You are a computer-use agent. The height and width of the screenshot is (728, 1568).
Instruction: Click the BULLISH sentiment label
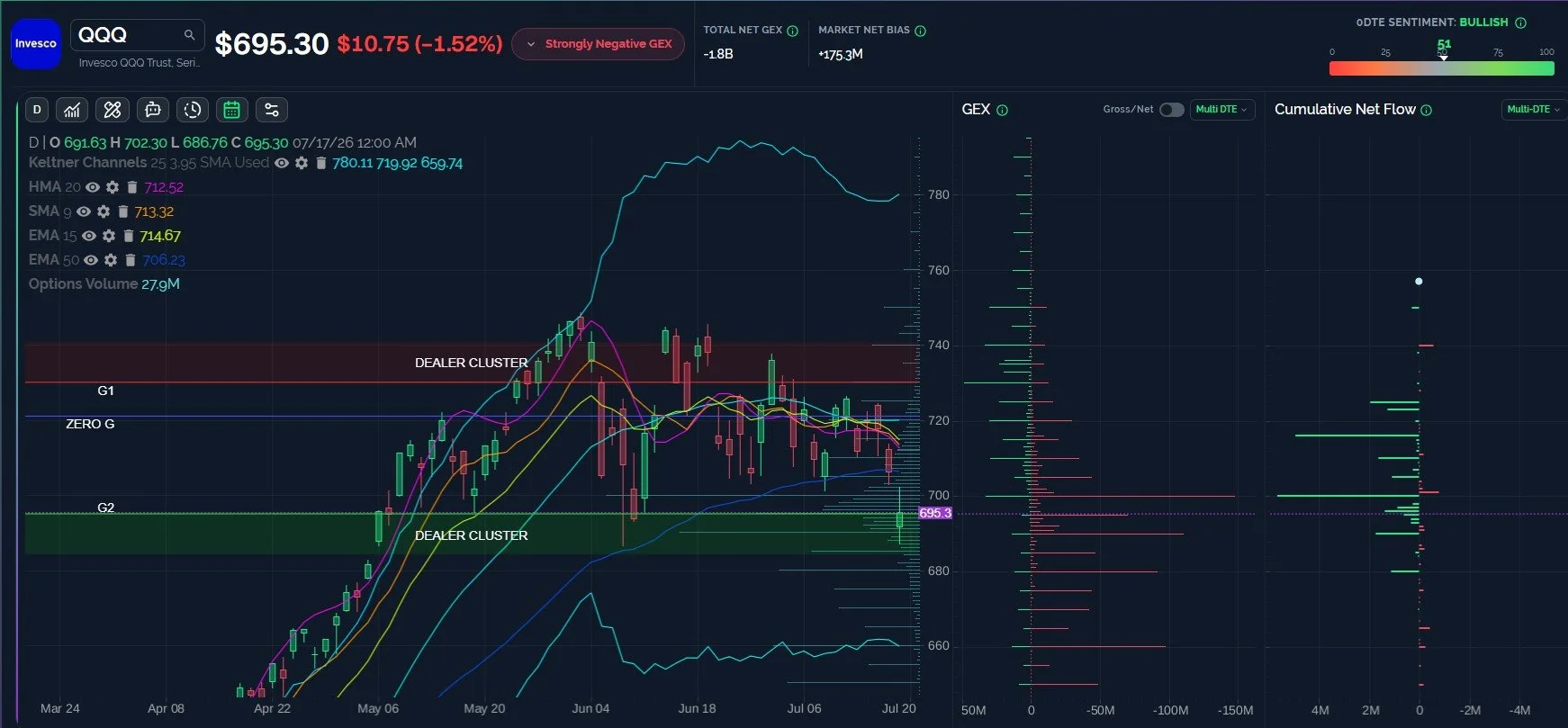[x=1483, y=22]
